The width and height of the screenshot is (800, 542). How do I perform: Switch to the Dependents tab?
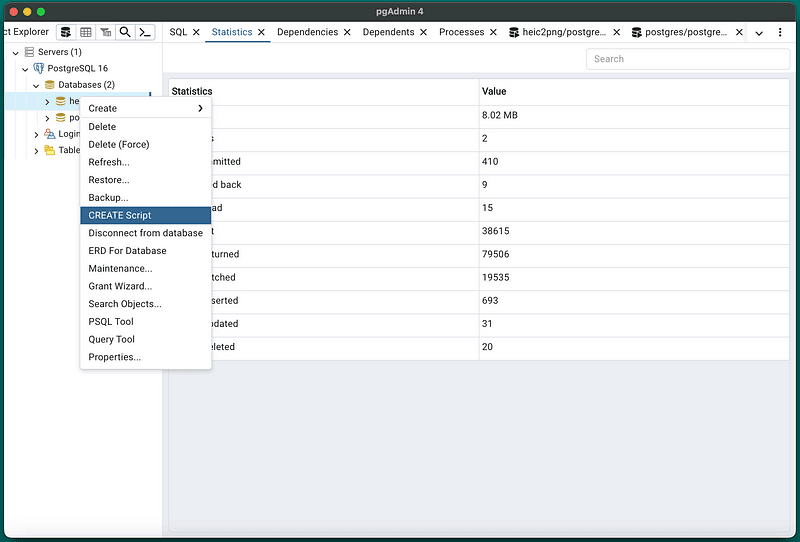click(388, 32)
